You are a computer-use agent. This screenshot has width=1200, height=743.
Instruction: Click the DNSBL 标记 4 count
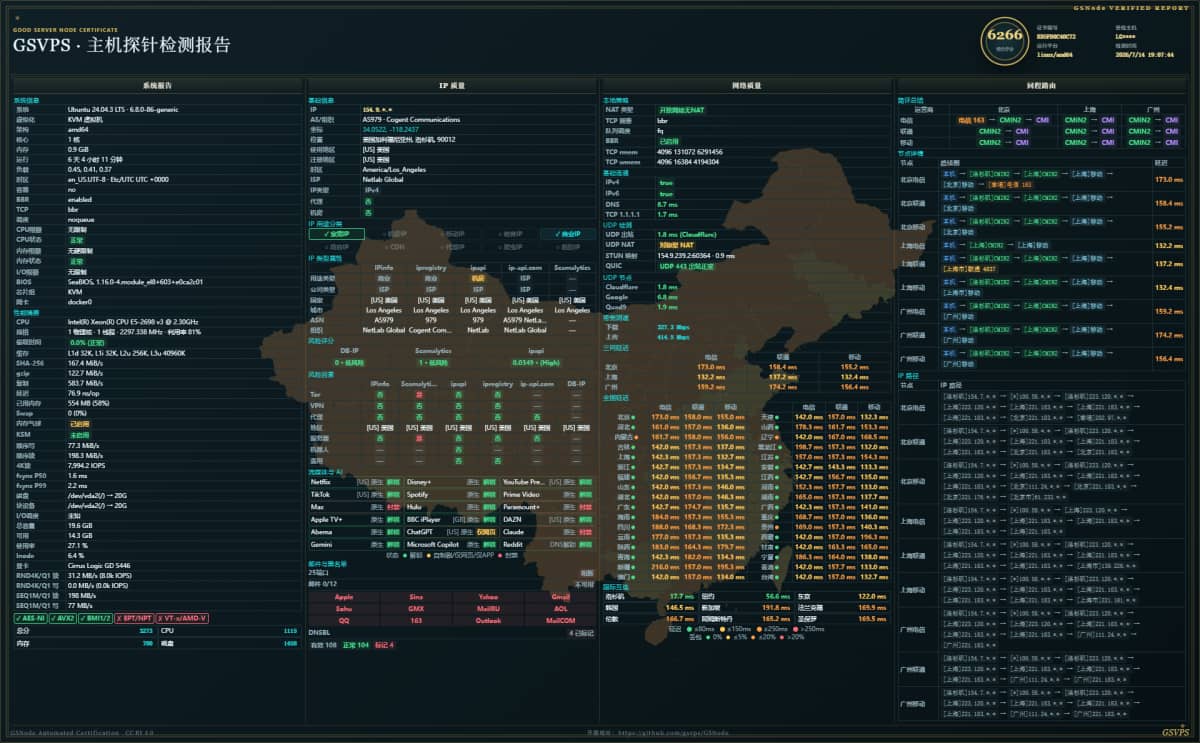pos(384,645)
